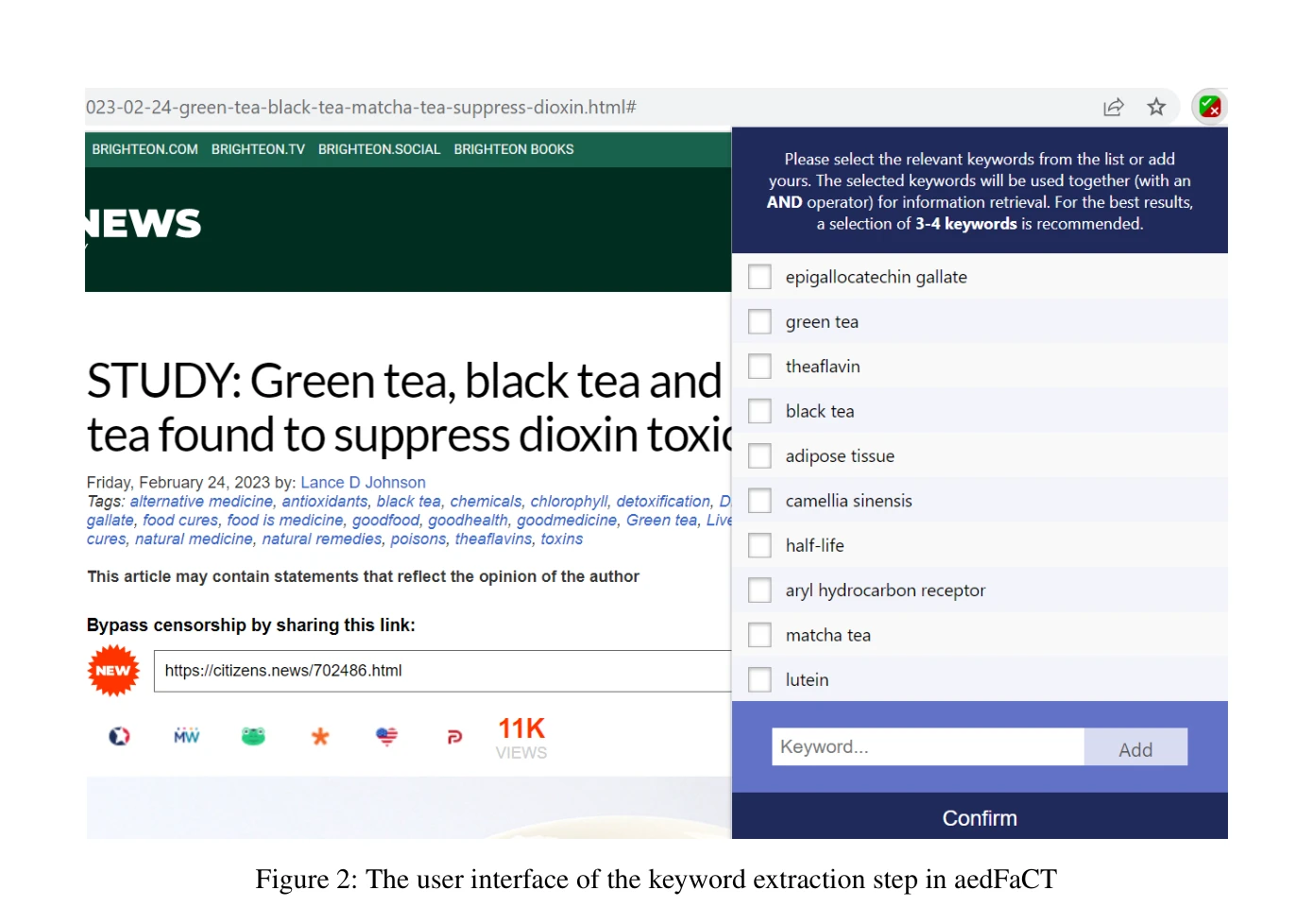
Task: Click the 11K VIEWS counter
Action: (521, 738)
